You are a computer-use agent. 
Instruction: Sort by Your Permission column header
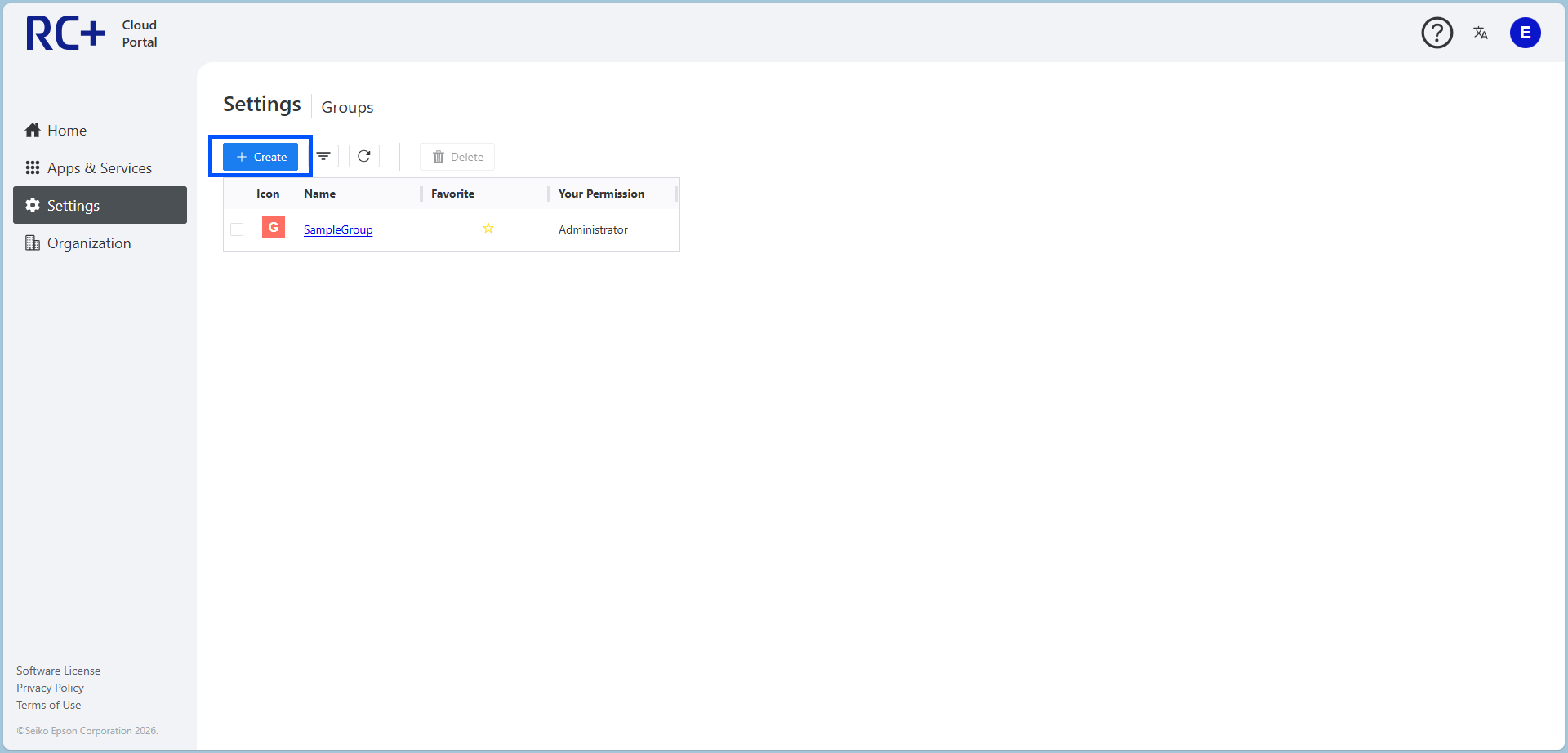(601, 194)
